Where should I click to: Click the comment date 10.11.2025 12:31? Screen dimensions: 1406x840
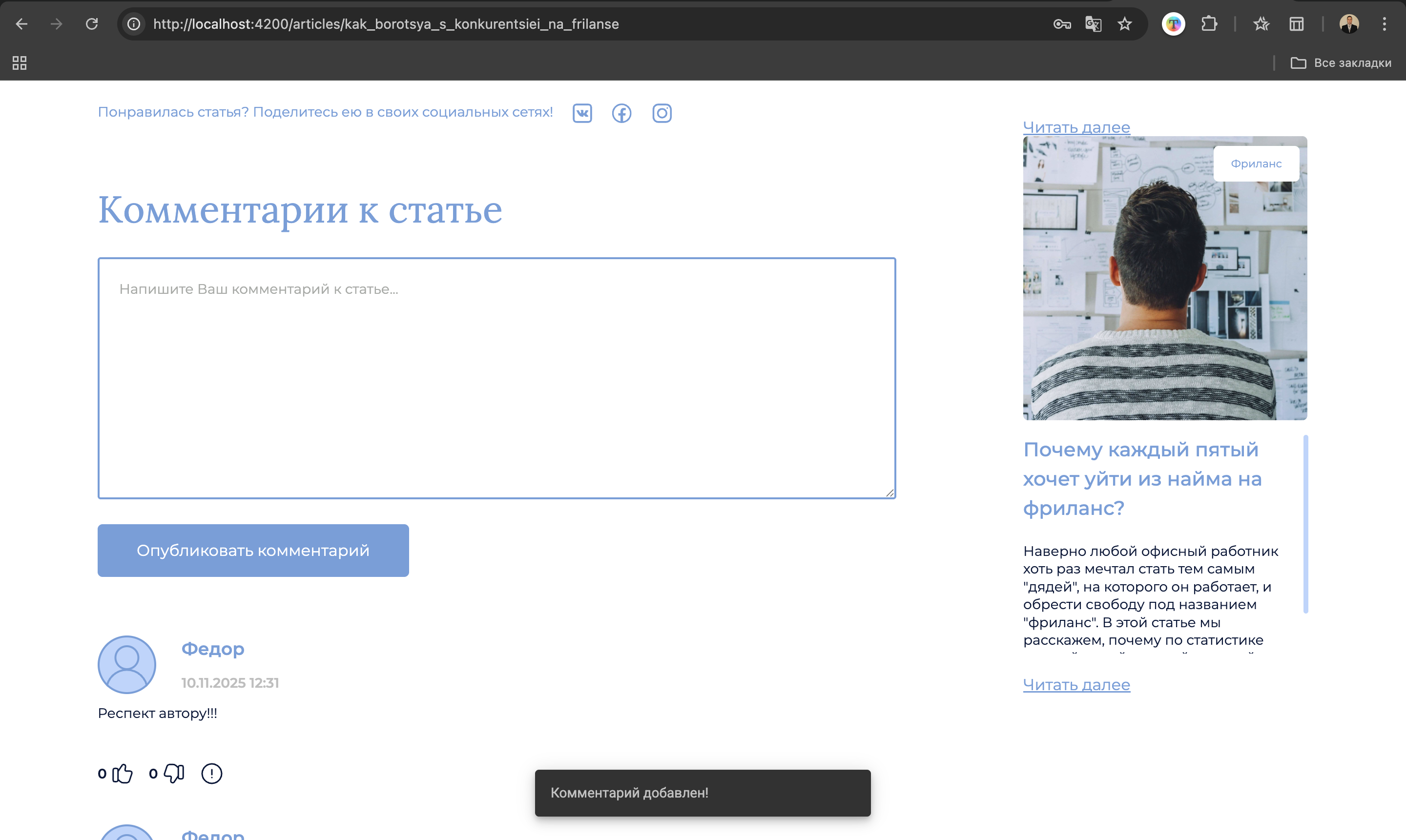(x=230, y=683)
